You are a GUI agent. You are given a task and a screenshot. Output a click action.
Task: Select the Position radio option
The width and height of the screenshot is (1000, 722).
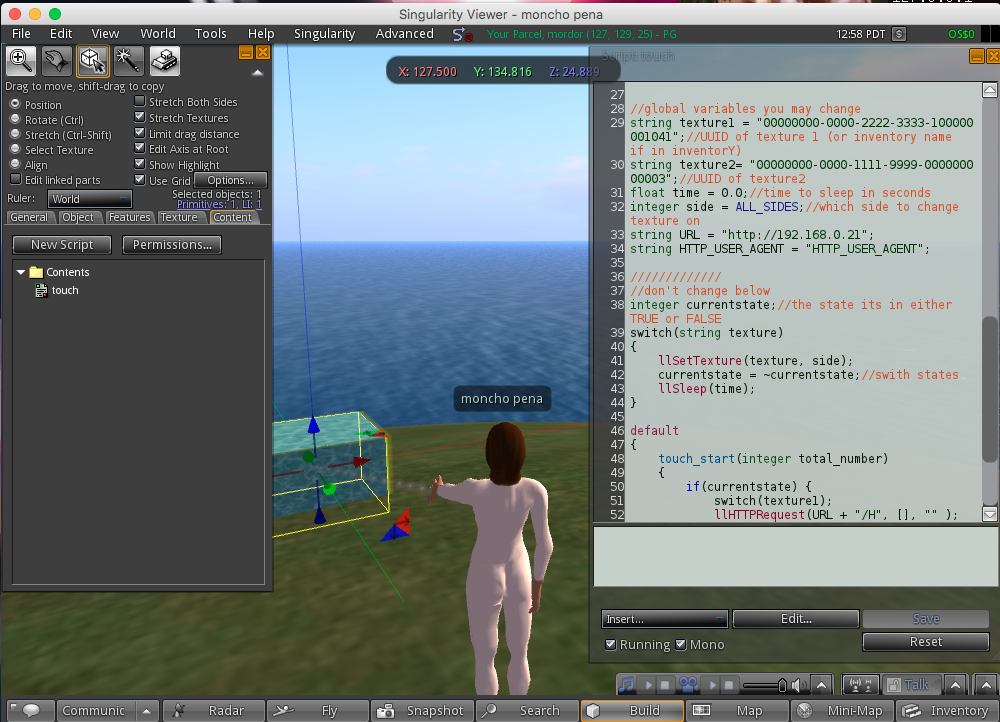click(15, 104)
